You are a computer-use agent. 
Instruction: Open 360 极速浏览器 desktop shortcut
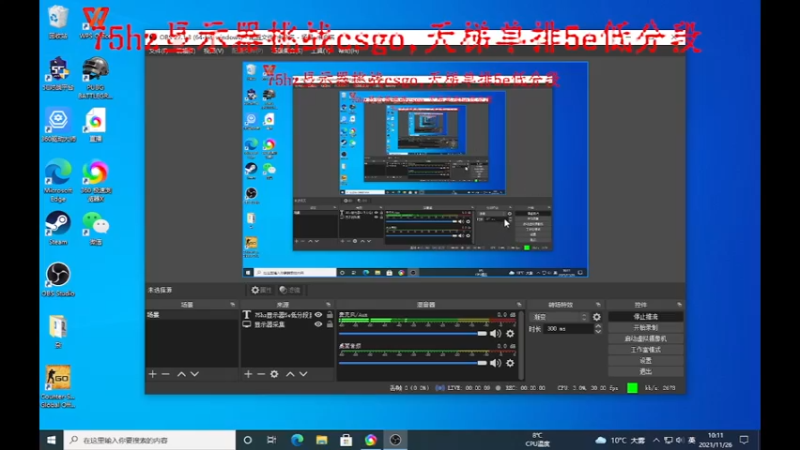(x=95, y=181)
